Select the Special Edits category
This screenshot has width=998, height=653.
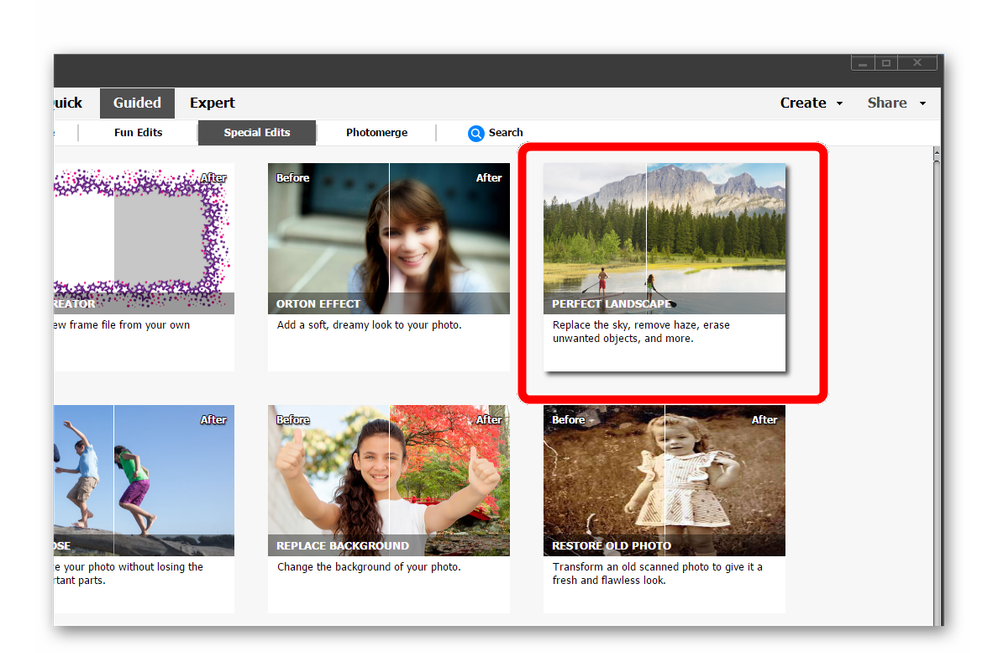[257, 132]
